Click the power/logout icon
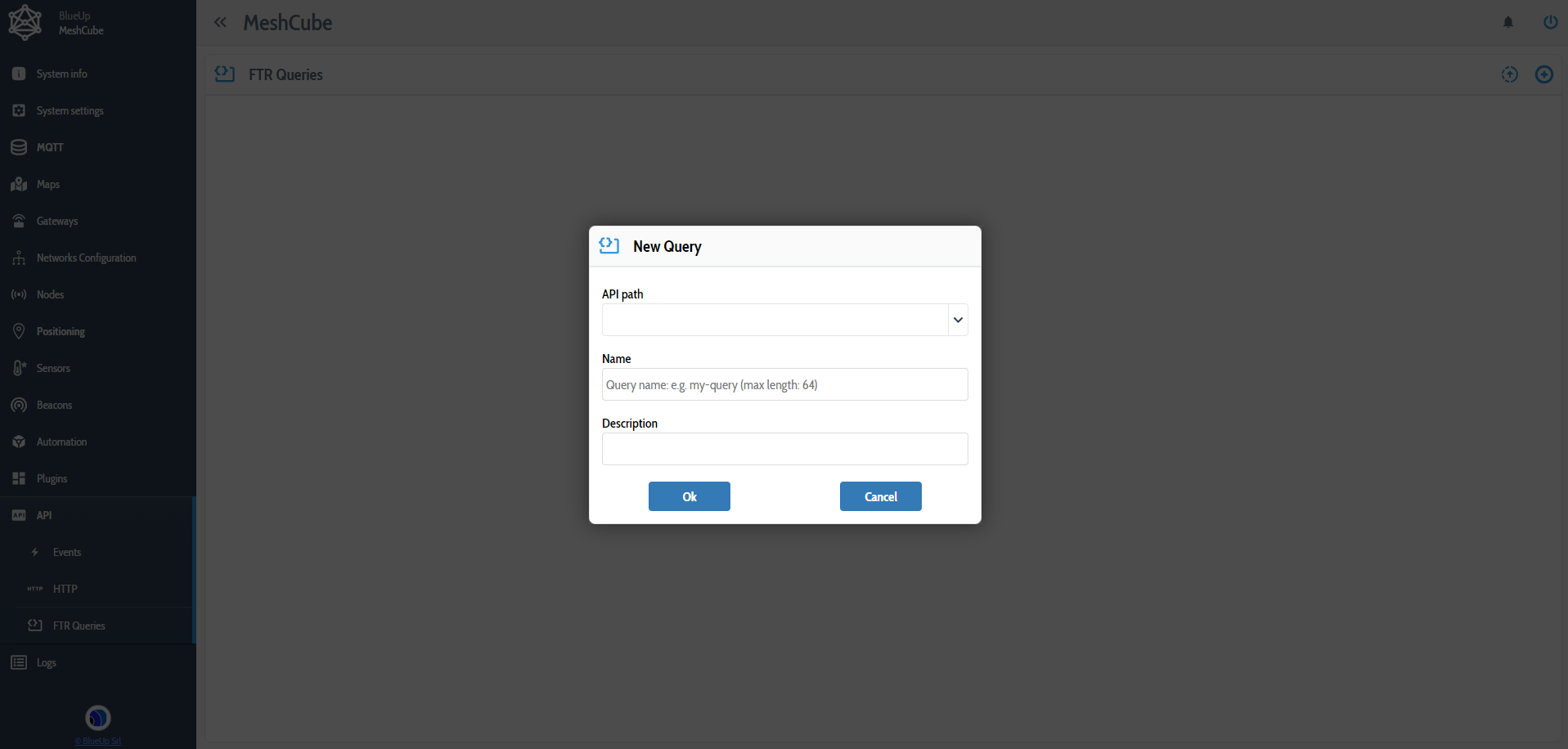The height and width of the screenshot is (749, 1568). point(1550,22)
